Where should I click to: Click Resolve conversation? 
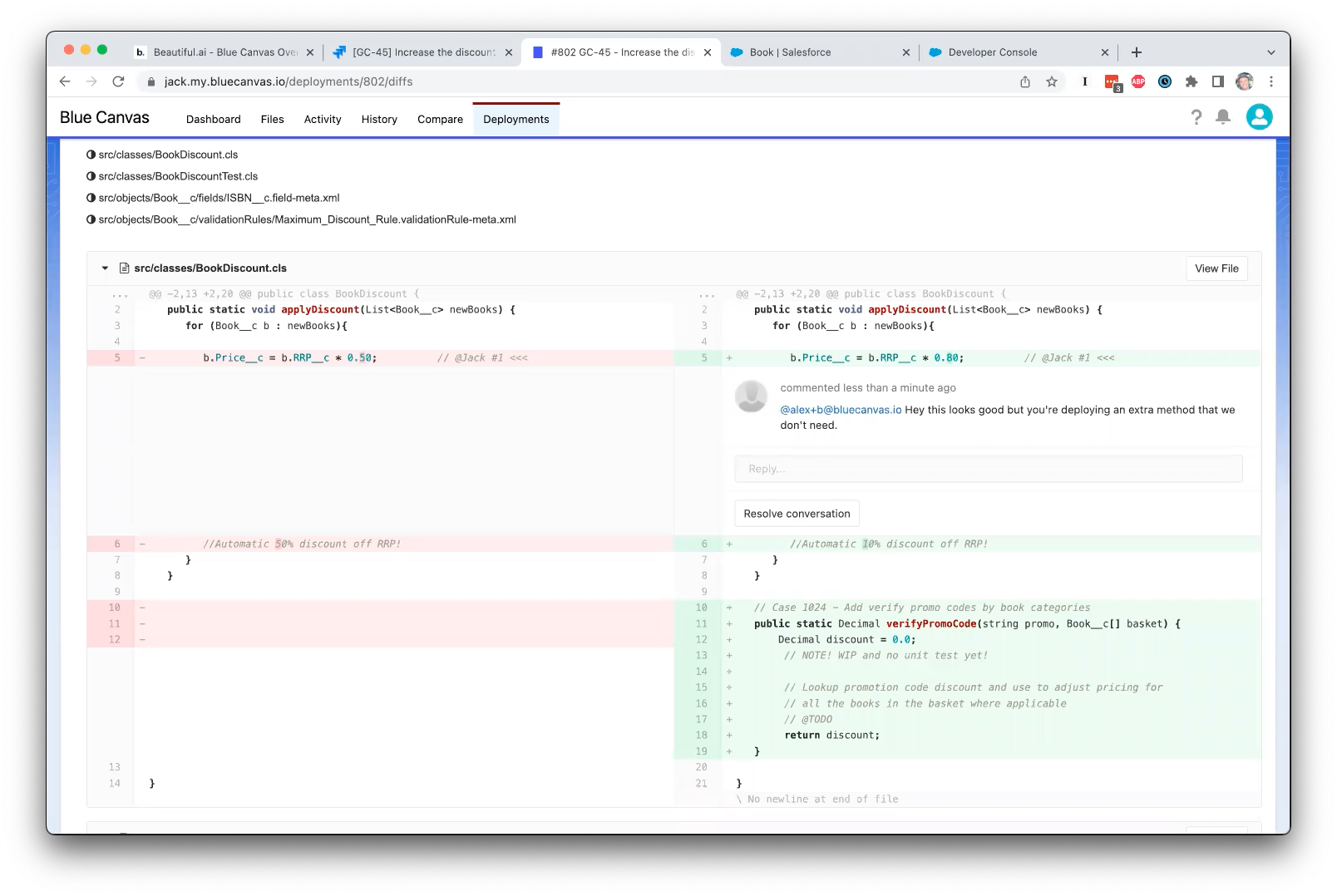pyautogui.click(x=797, y=514)
